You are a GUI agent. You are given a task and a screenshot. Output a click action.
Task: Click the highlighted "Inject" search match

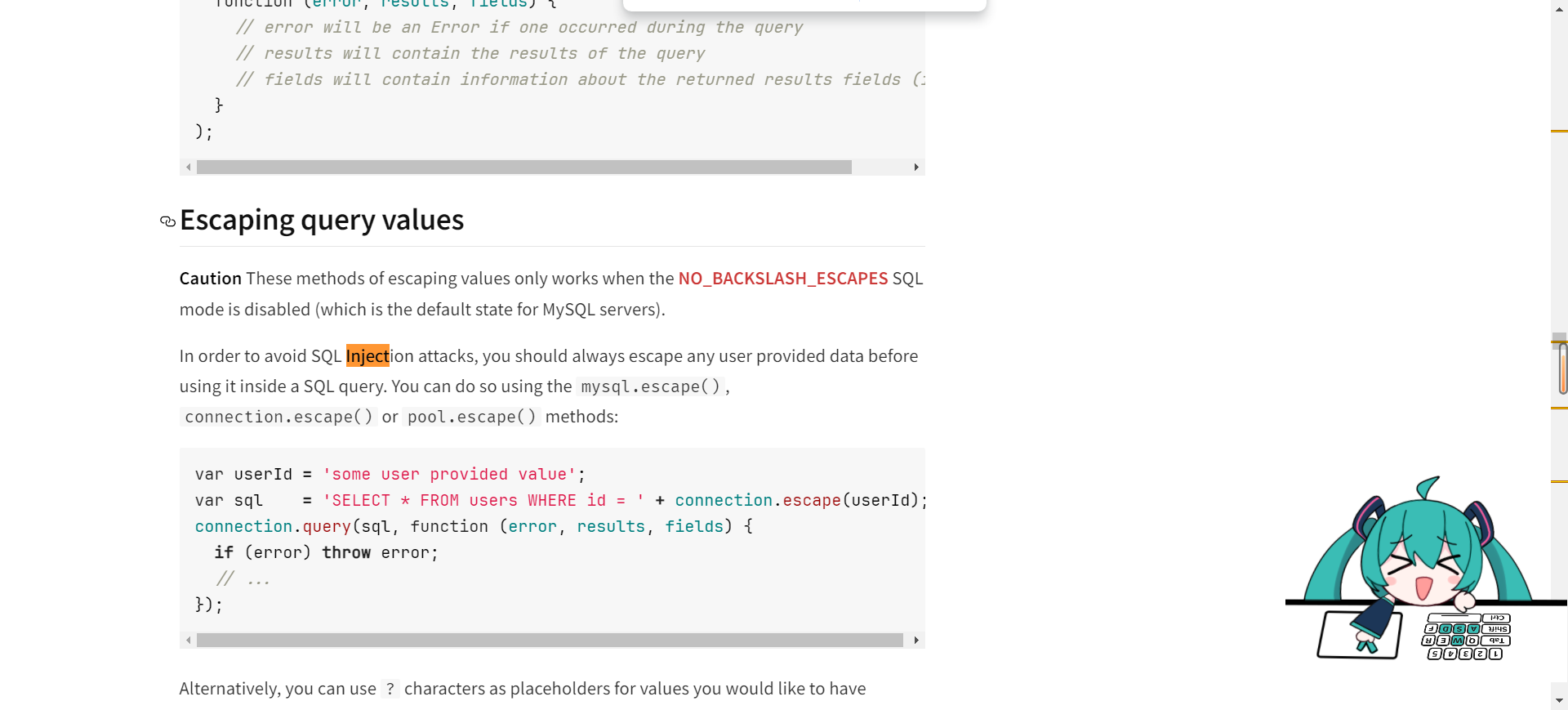point(367,356)
